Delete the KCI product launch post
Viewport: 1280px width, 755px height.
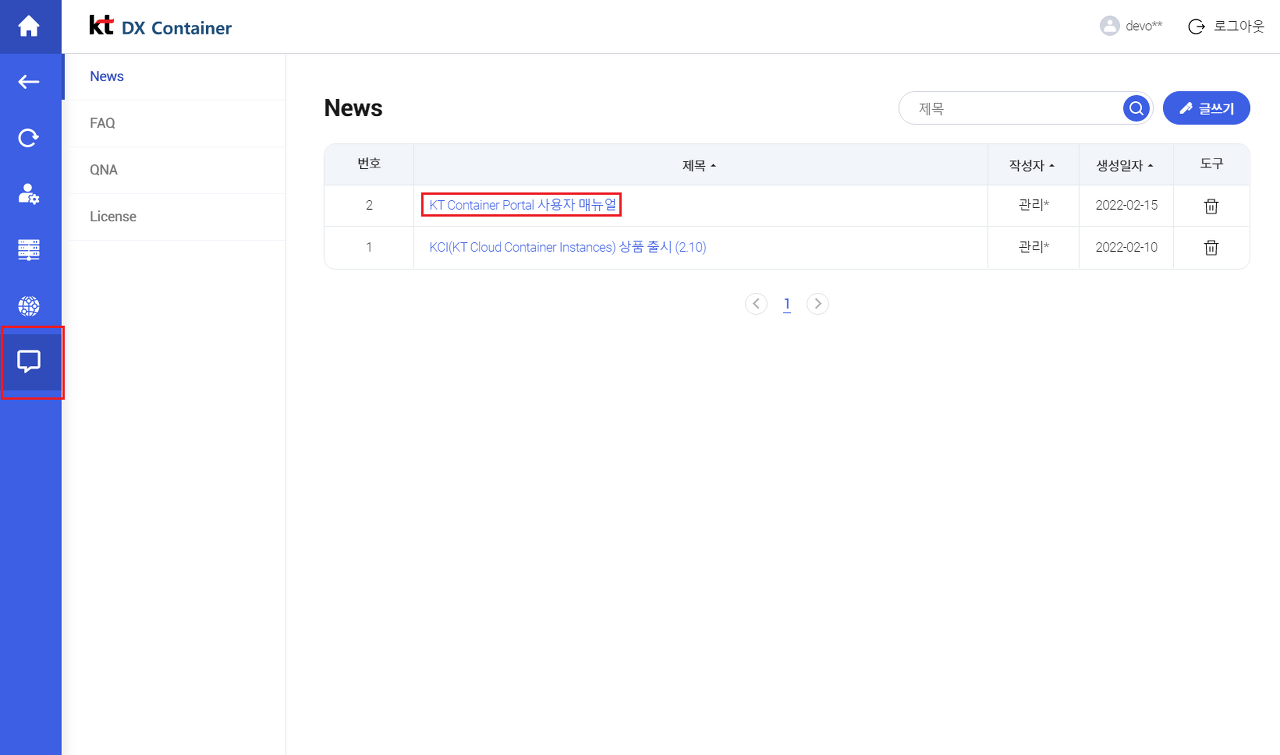1211,247
